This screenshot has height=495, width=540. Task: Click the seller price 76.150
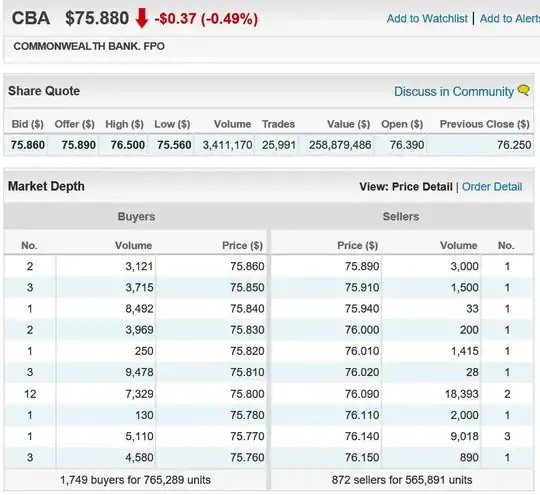[362, 457]
